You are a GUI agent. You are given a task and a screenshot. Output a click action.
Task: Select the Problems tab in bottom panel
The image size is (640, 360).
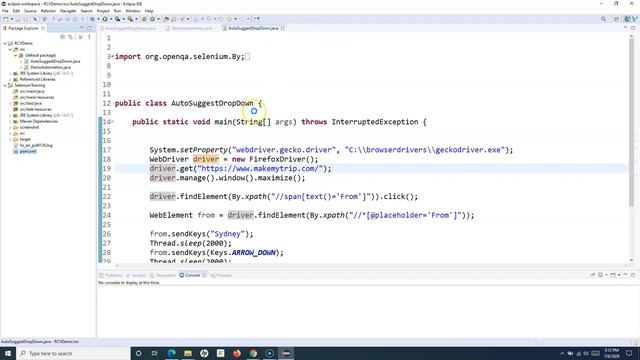tap(111, 276)
